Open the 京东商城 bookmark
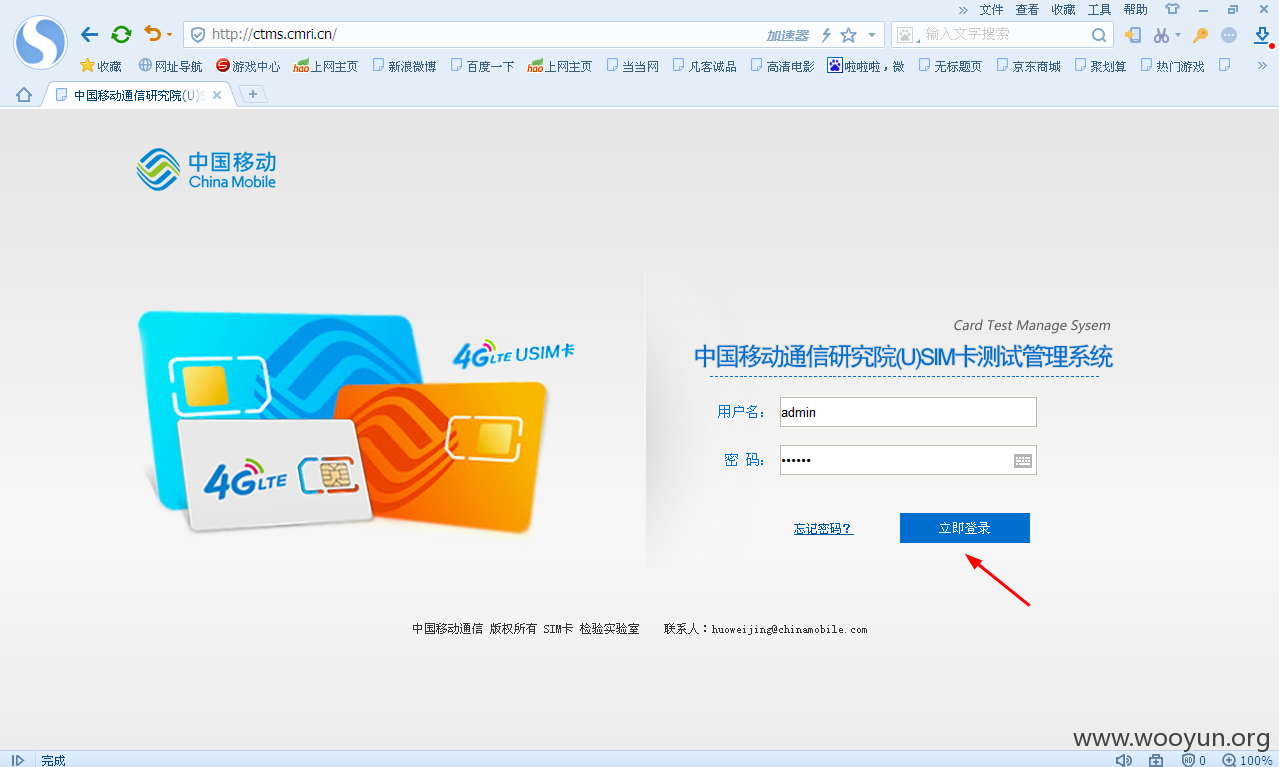This screenshot has width=1279, height=767. [1028, 66]
